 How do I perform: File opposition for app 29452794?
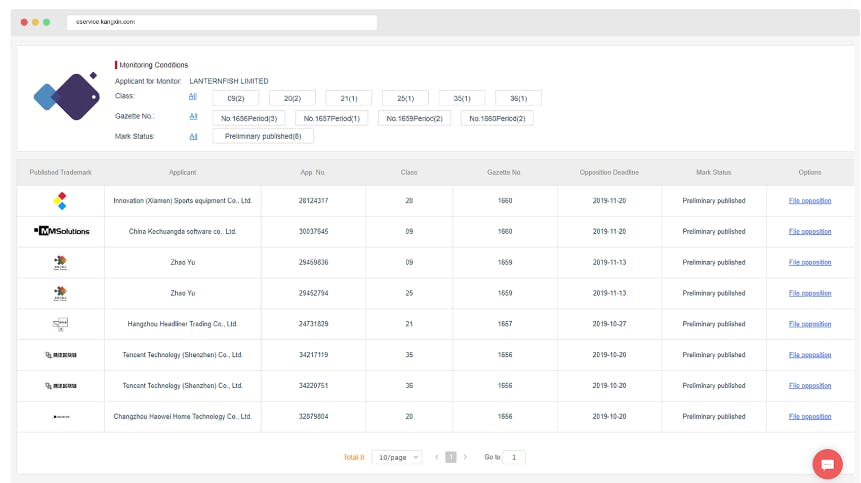[x=810, y=293]
